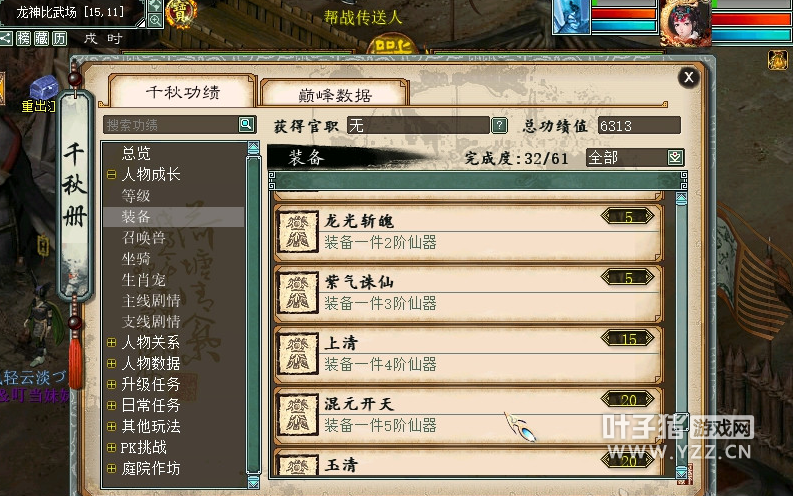Image resolution: width=793 pixels, height=496 pixels.
Task: Expand the 人物关系 tree category
Action: (x=112, y=343)
